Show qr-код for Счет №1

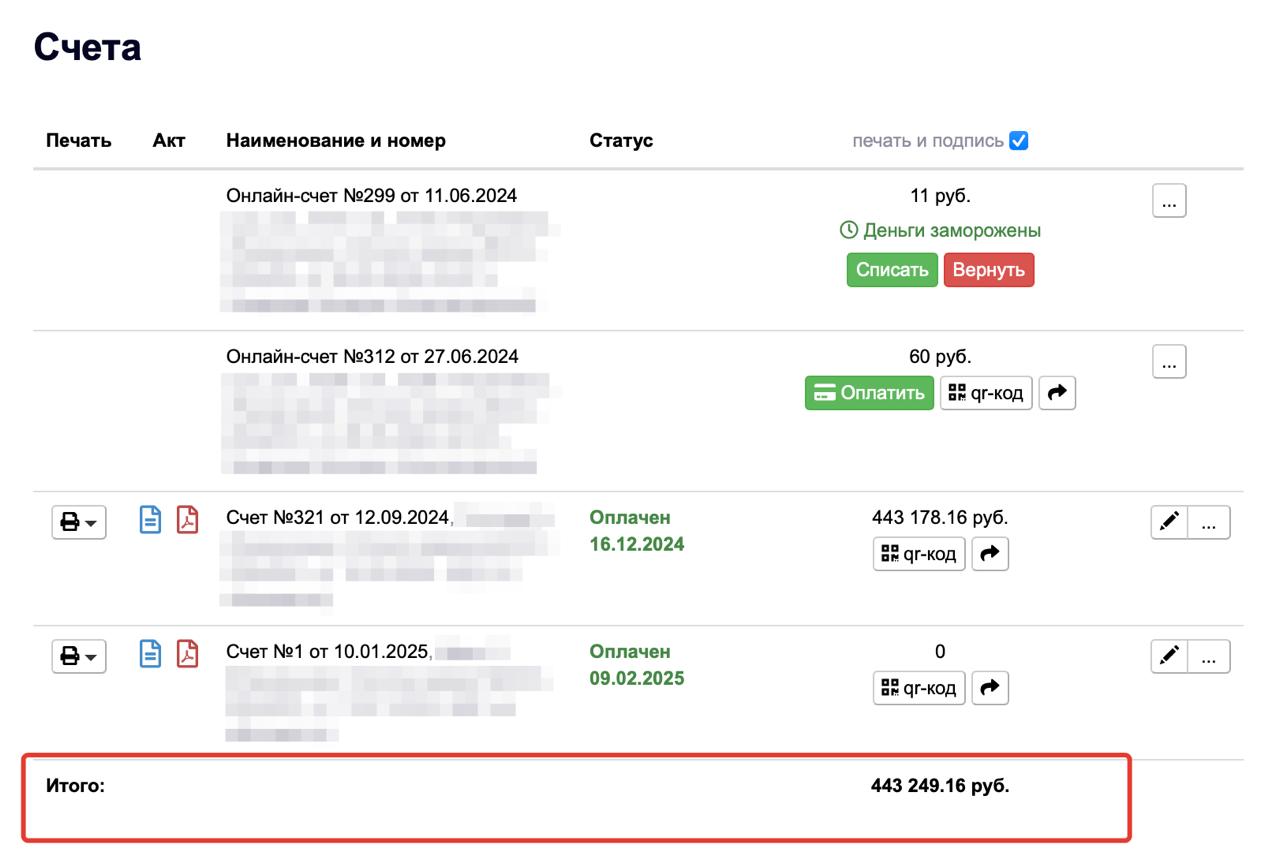click(x=919, y=688)
